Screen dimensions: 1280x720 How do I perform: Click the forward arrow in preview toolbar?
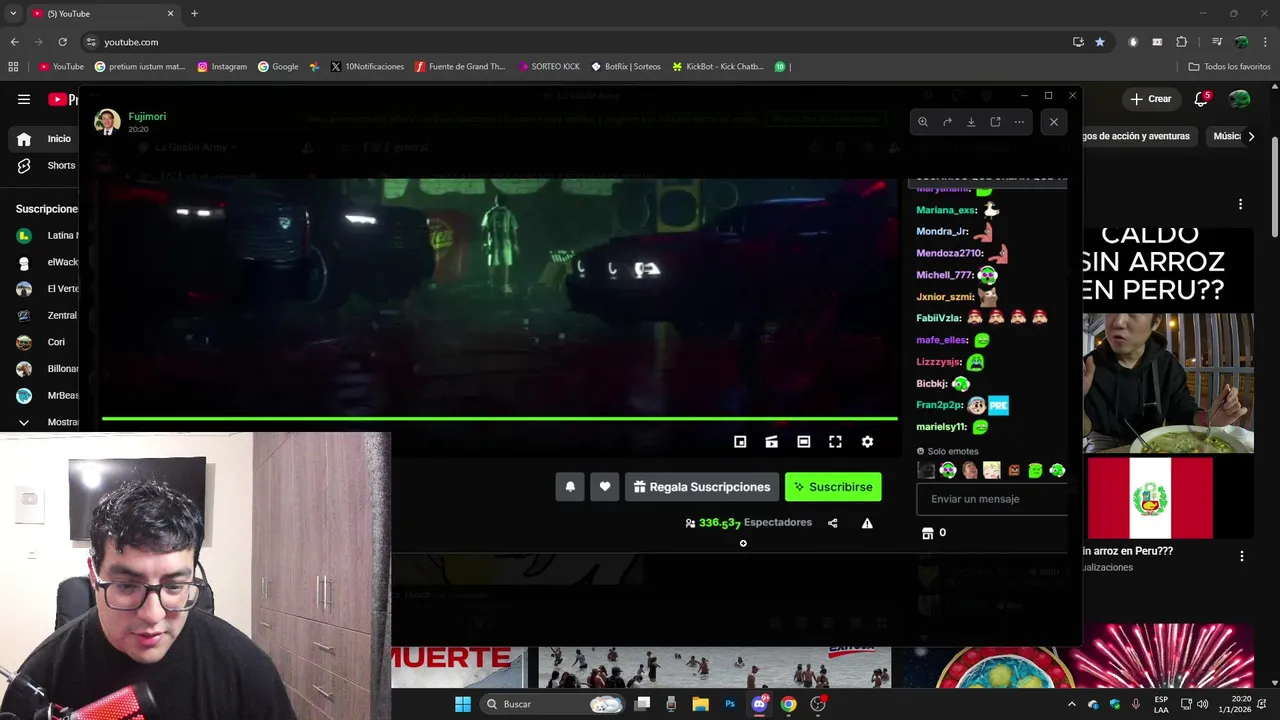947,122
